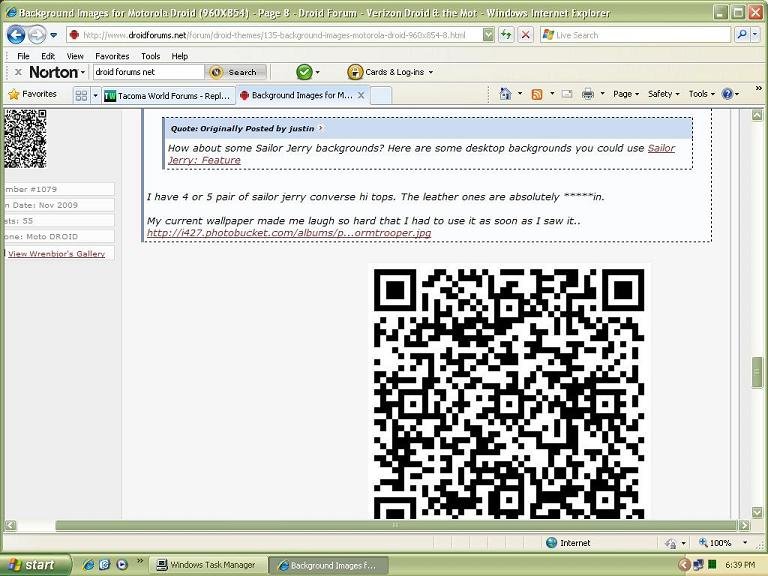
Task: Click the horizontal scrollbar right arrow
Action: [x=744, y=525]
